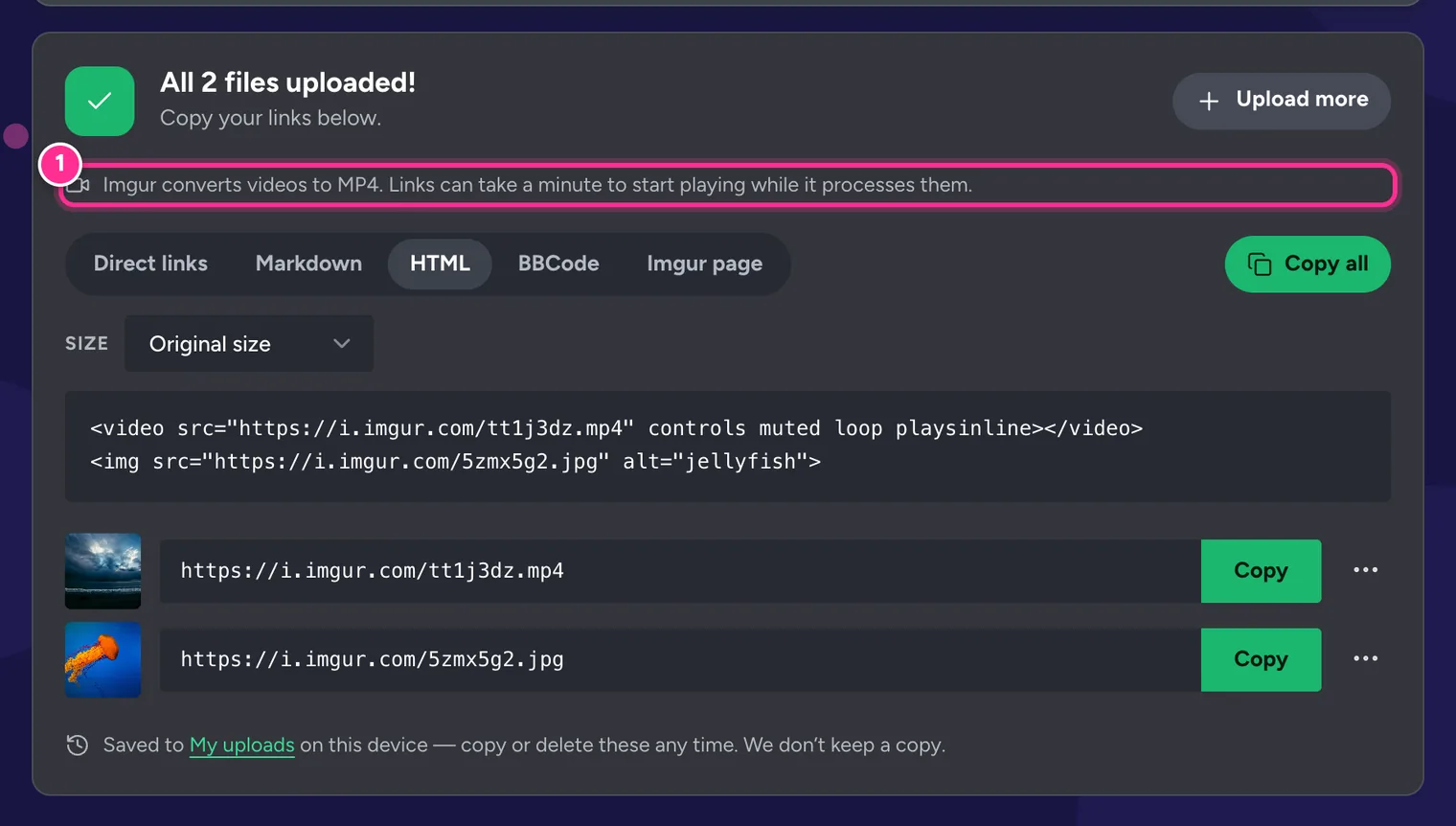Select the HTML tab
The height and width of the screenshot is (826, 1456).
point(440,264)
